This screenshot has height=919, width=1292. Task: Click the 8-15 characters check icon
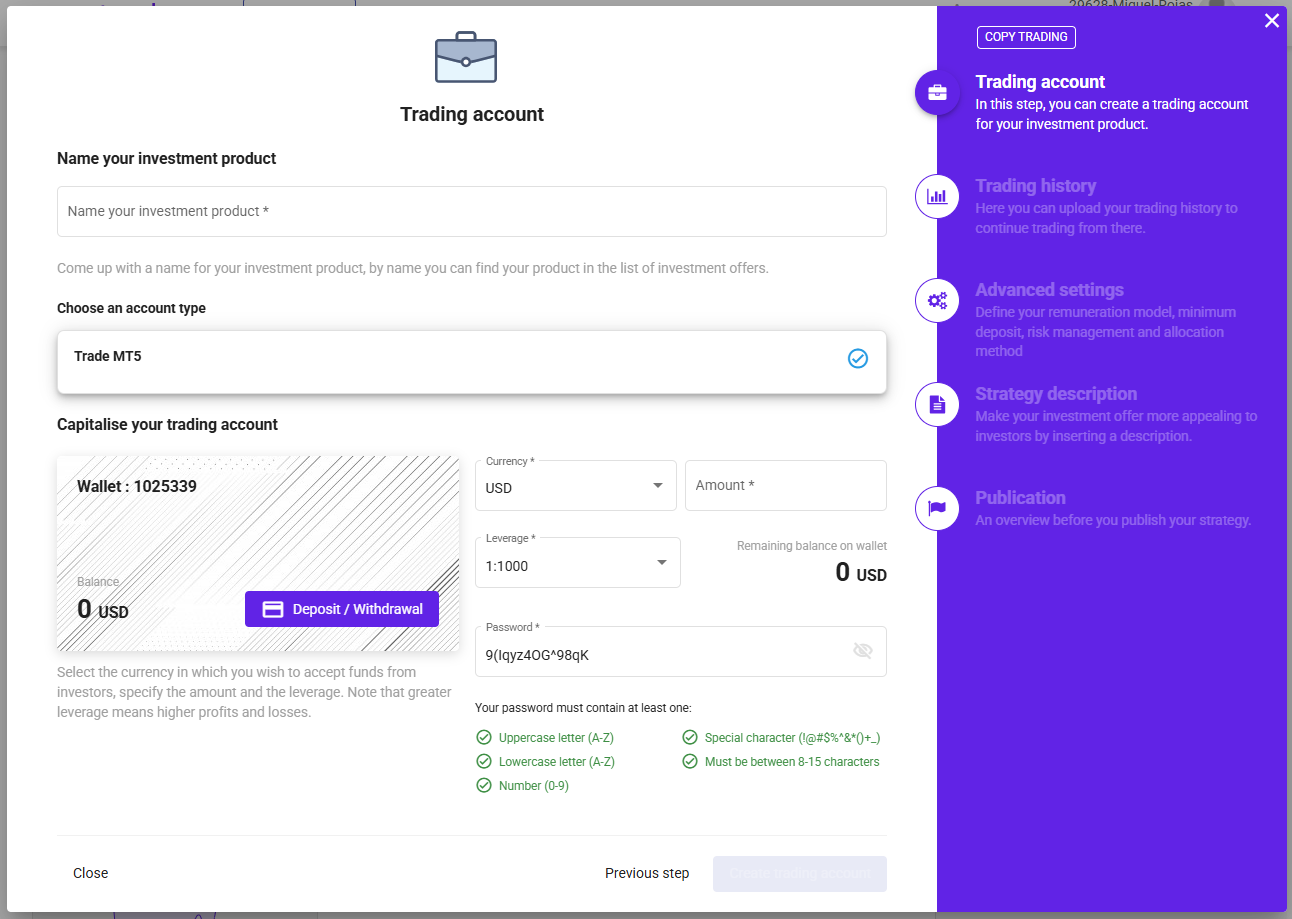click(x=690, y=762)
